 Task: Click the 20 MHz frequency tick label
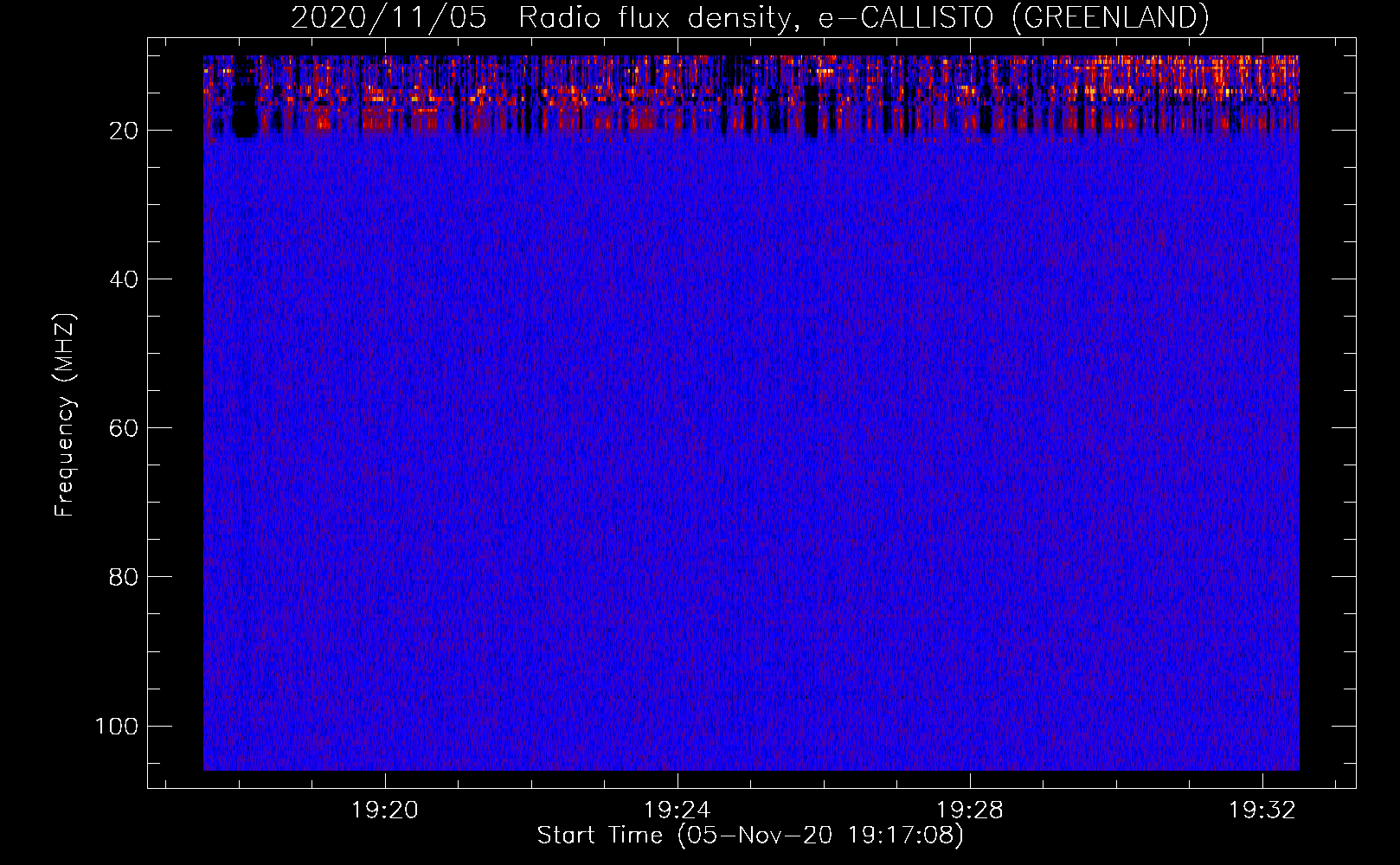(124, 131)
